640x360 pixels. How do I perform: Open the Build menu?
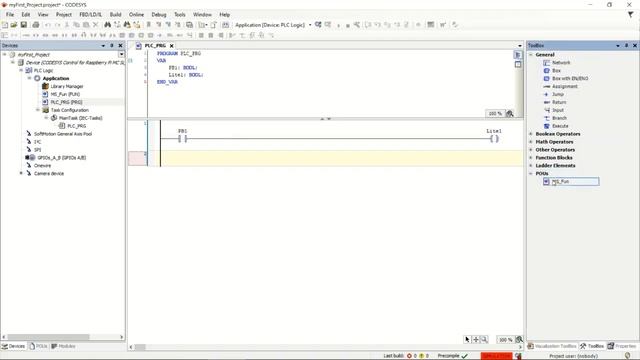(116, 15)
